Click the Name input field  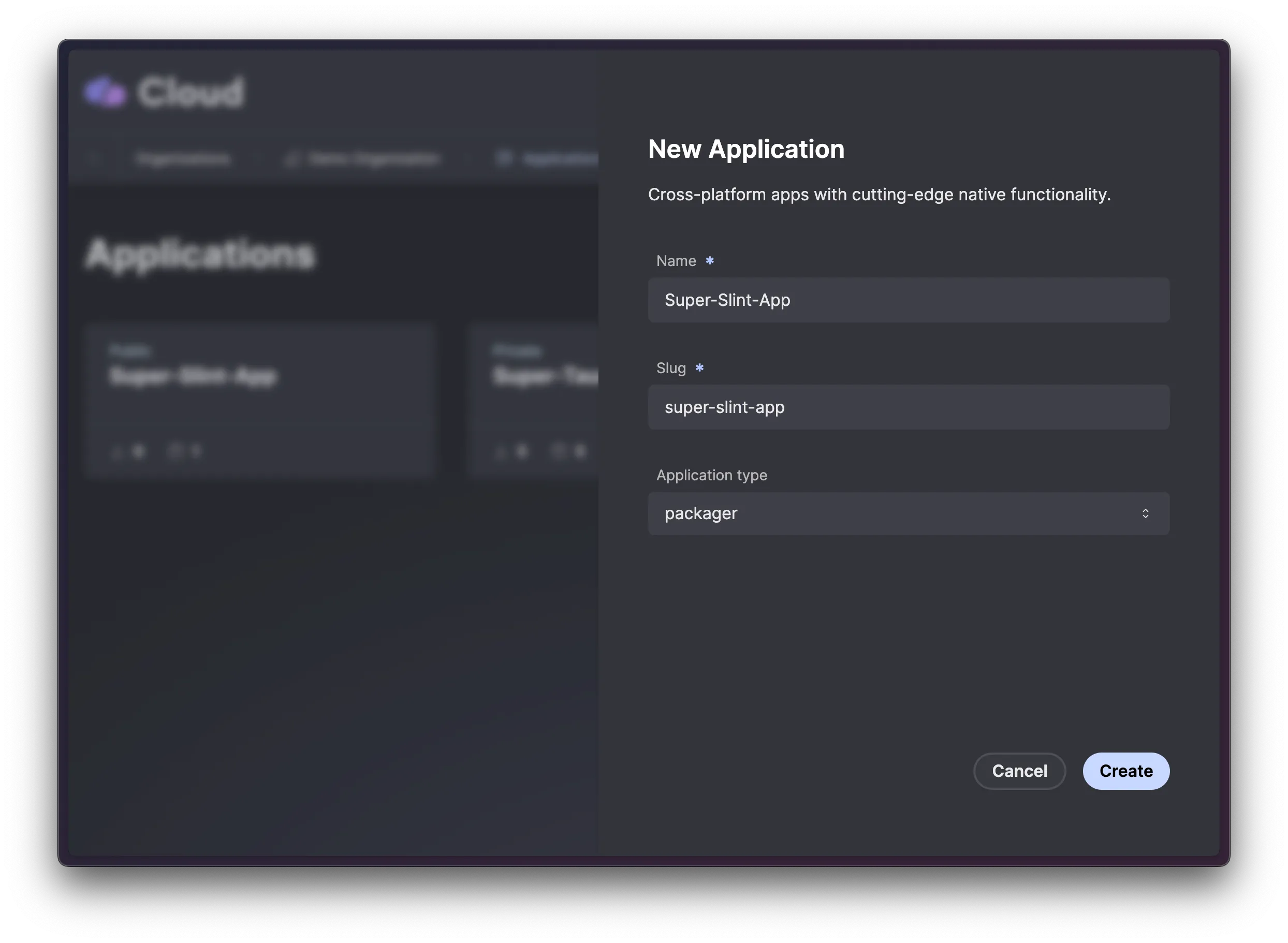click(909, 300)
